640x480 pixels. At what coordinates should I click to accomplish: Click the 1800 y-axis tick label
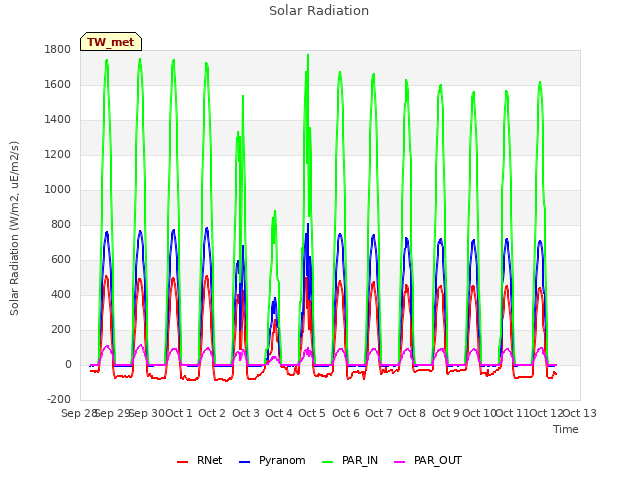click(x=58, y=49)
